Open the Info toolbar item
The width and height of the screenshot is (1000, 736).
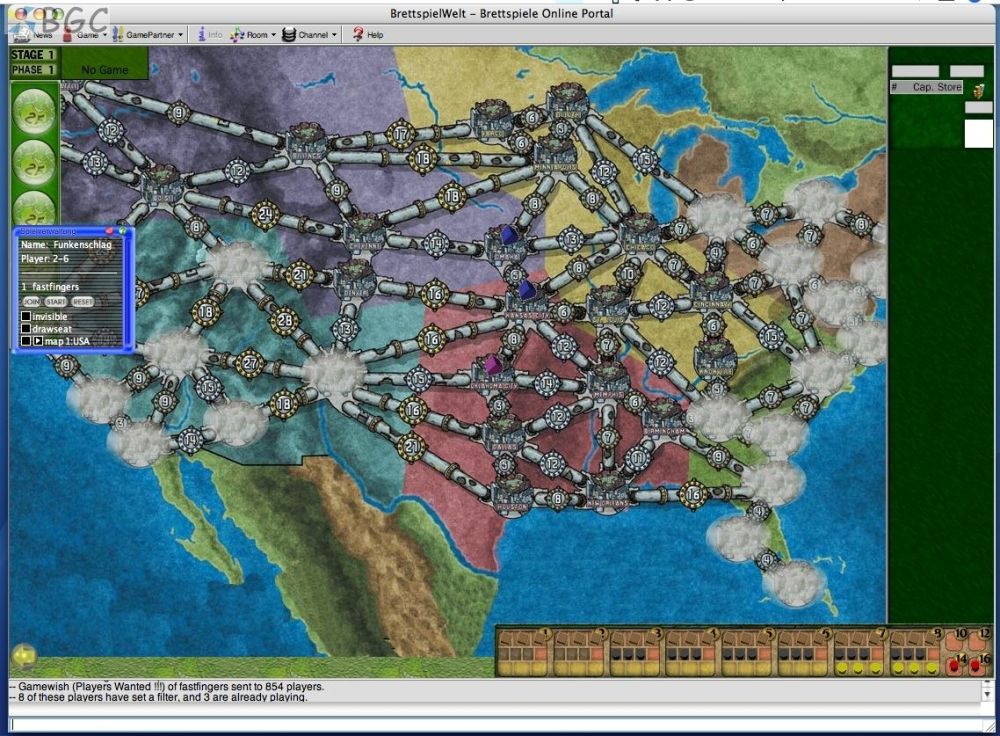pyautogui.click(x=209, y=34)
